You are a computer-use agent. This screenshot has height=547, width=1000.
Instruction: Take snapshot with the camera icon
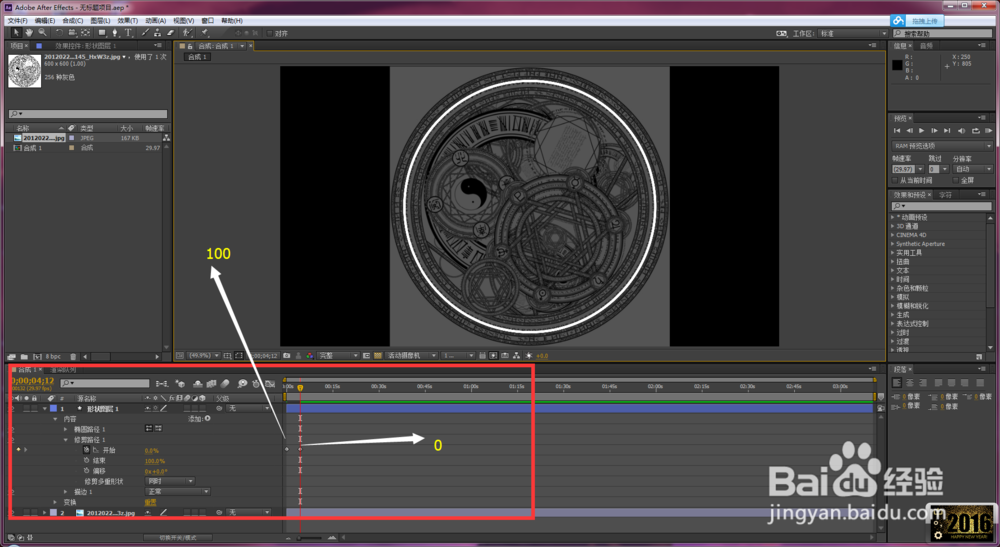point(286,356)
